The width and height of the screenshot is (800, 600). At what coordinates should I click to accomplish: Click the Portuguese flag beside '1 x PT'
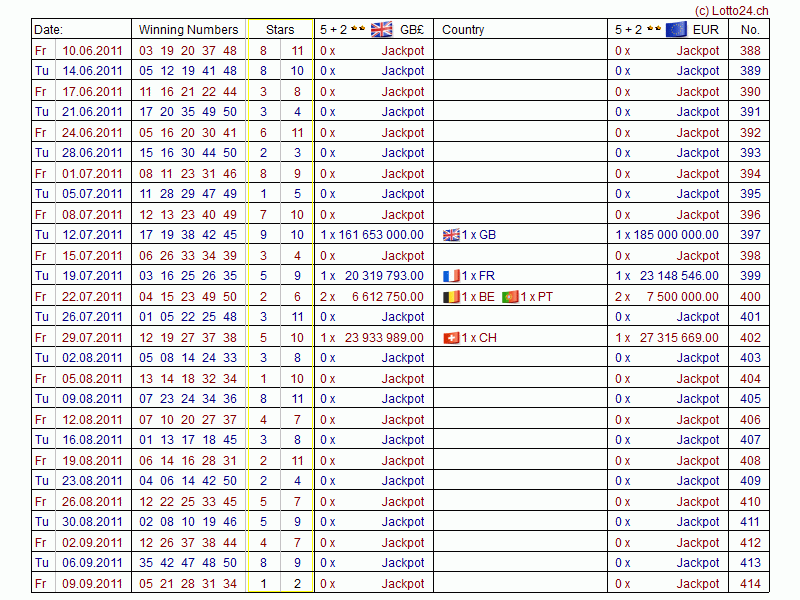pos(510,297)
